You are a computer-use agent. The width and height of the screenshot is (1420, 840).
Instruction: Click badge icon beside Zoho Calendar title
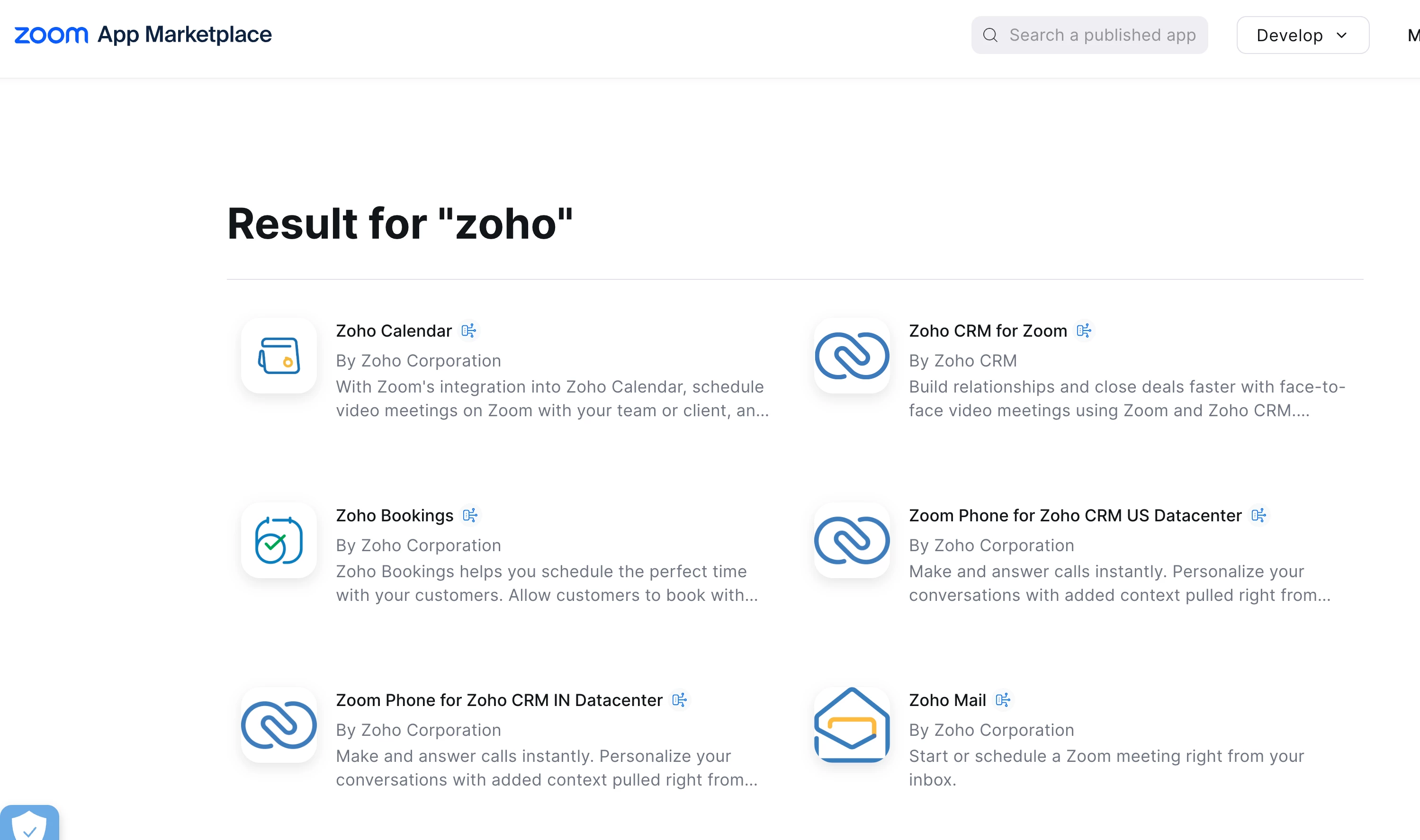tap(468, 331)
